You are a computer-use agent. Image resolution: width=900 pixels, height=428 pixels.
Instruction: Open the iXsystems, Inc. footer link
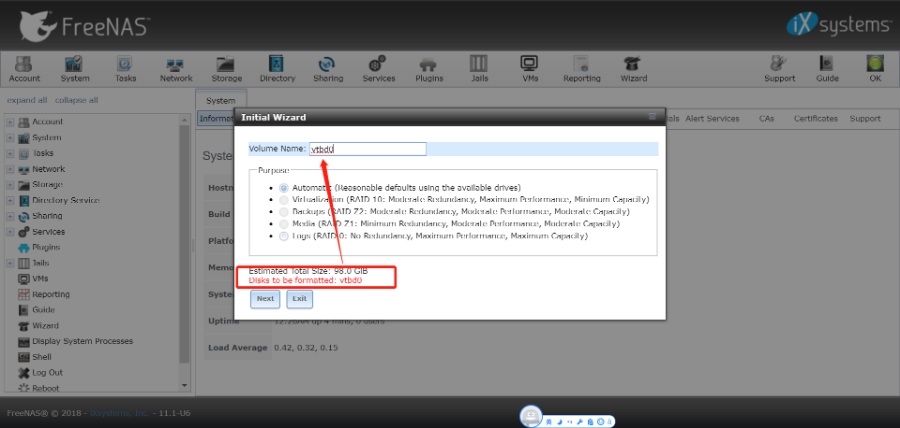pyautogui.click(x=121, y=413)
